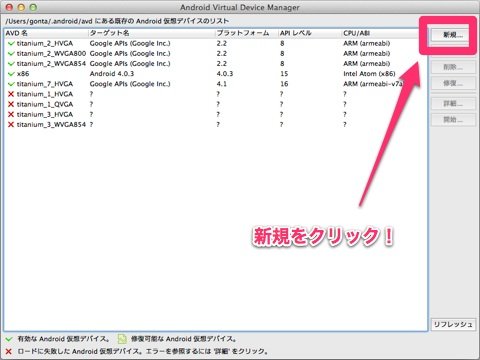Click the プラットフォーム column header
This screenshot has width=480, height=360.
click(247, 33)
